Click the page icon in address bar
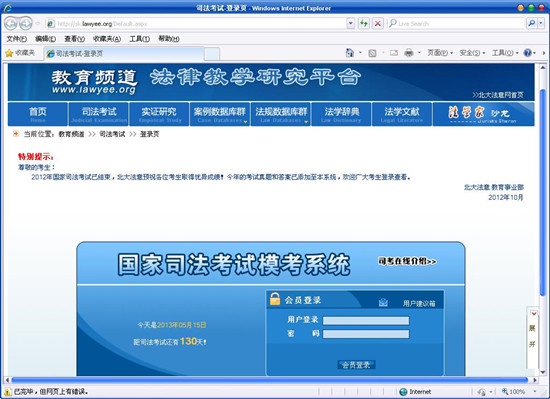The width and height of the screenshot is (550, 399). [x=51, y=23]
